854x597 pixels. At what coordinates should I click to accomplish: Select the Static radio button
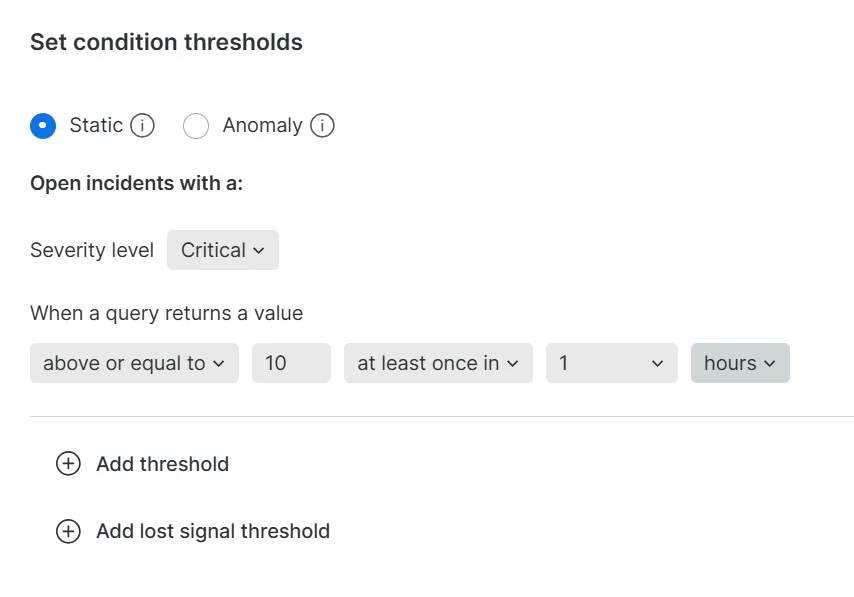click(x=43, y=126)
